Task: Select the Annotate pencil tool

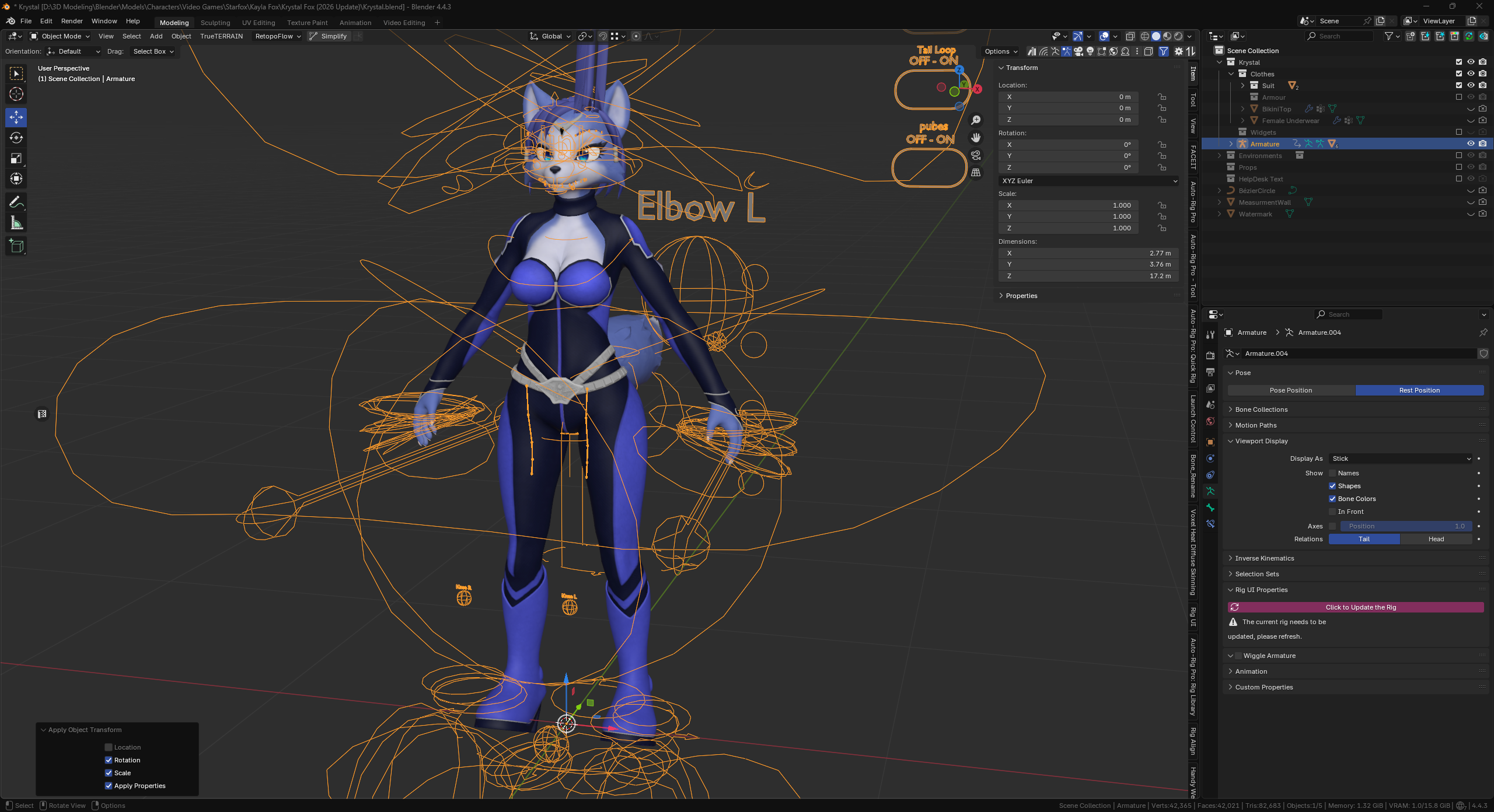Action: [16, 202]
